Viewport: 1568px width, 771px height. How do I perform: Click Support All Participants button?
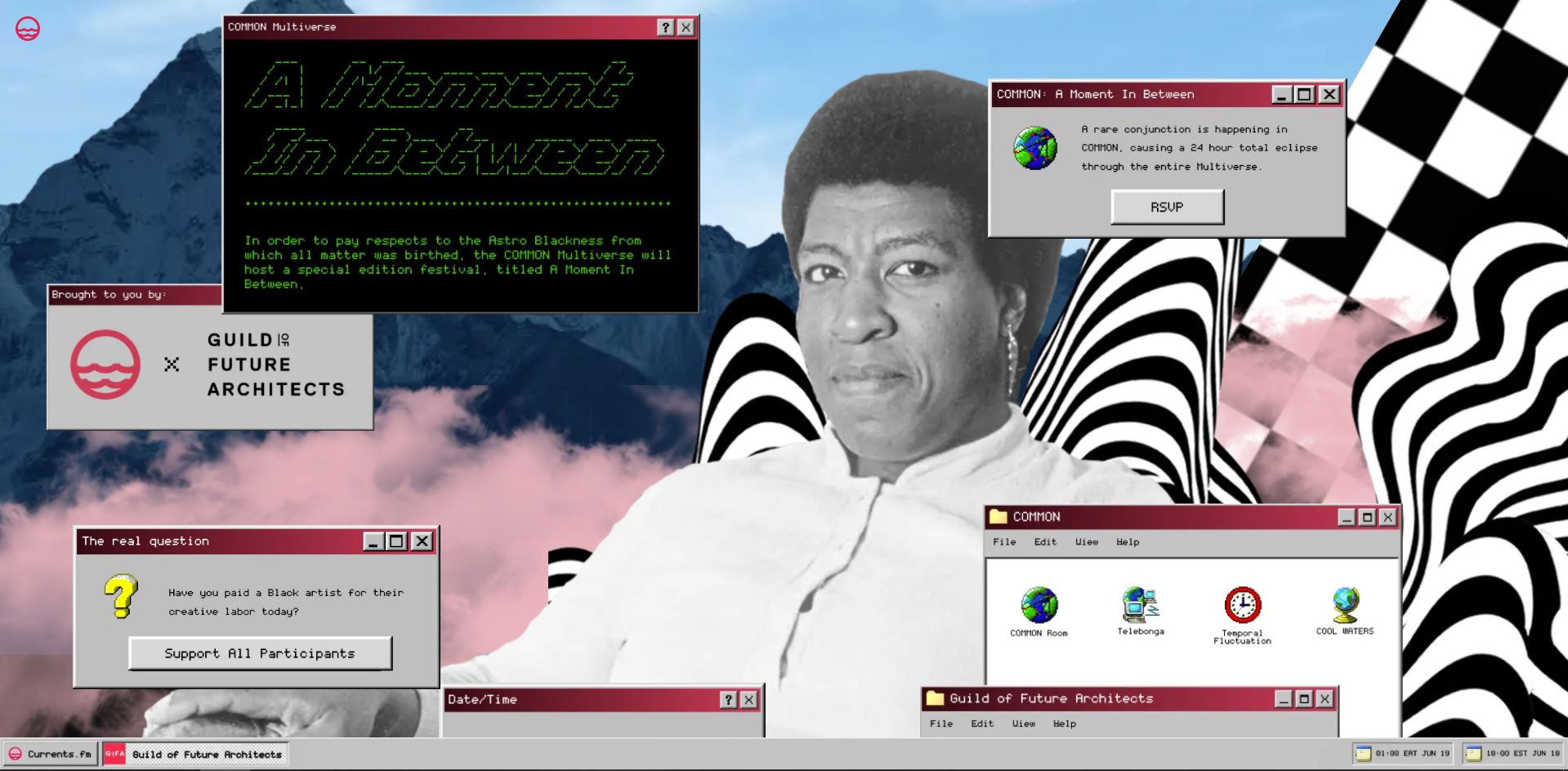(x=260, y=653)
